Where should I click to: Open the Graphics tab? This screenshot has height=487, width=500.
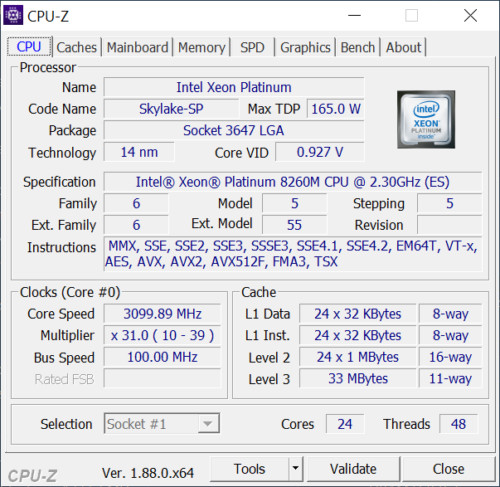[305, 47]
